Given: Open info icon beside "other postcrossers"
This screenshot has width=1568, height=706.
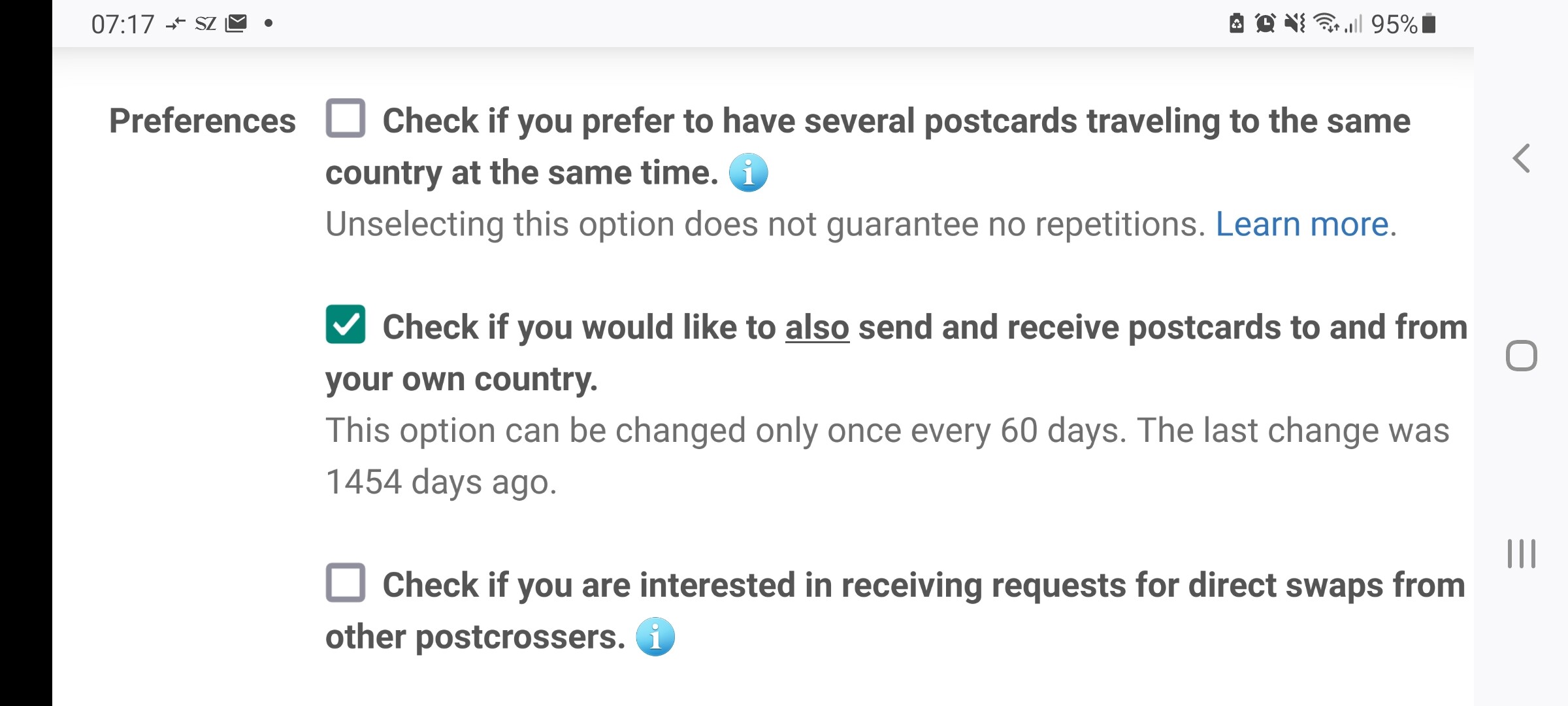Looking at the screenshot, I should [655, 637].
